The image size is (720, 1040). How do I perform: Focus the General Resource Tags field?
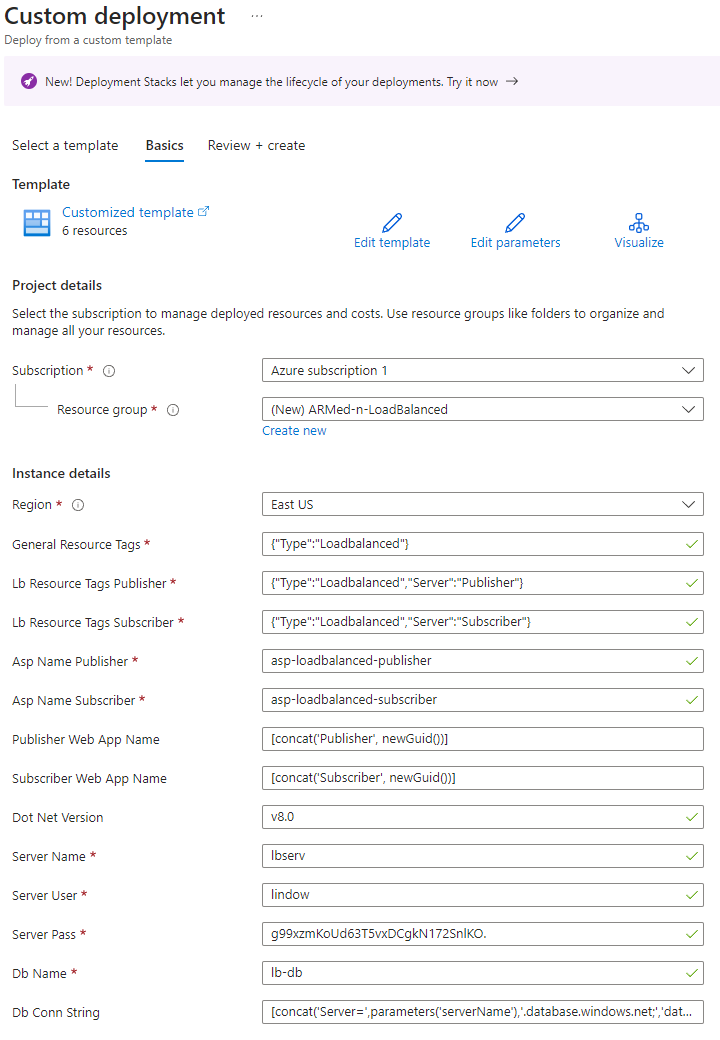[x=483, y=544]
